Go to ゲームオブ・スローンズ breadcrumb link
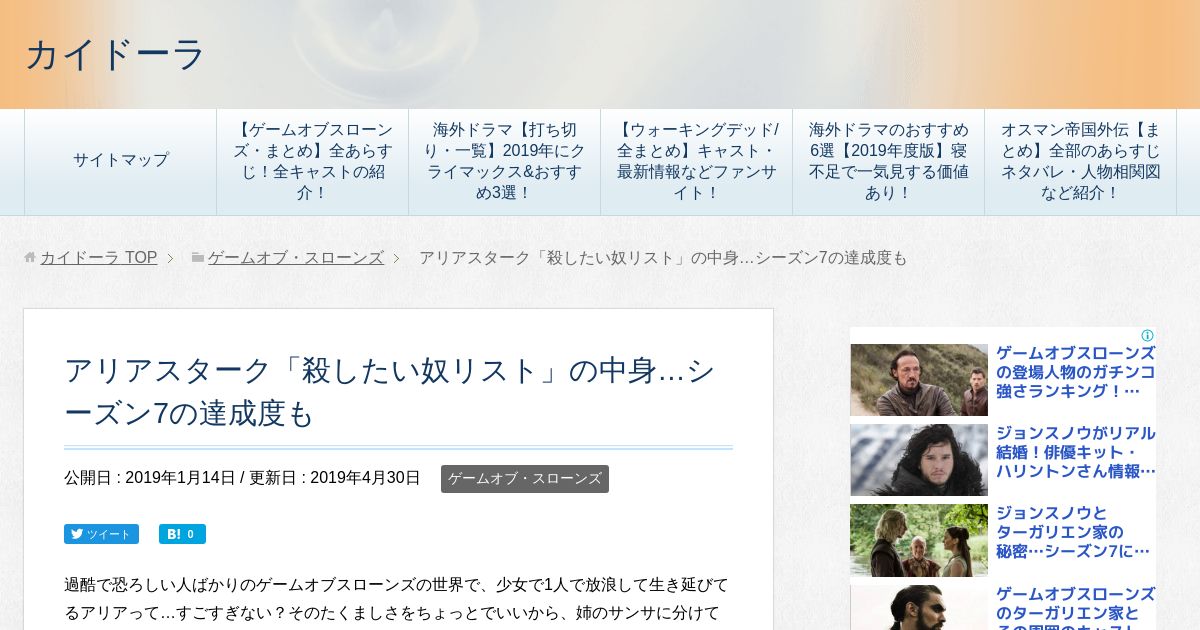 point(296,258)
